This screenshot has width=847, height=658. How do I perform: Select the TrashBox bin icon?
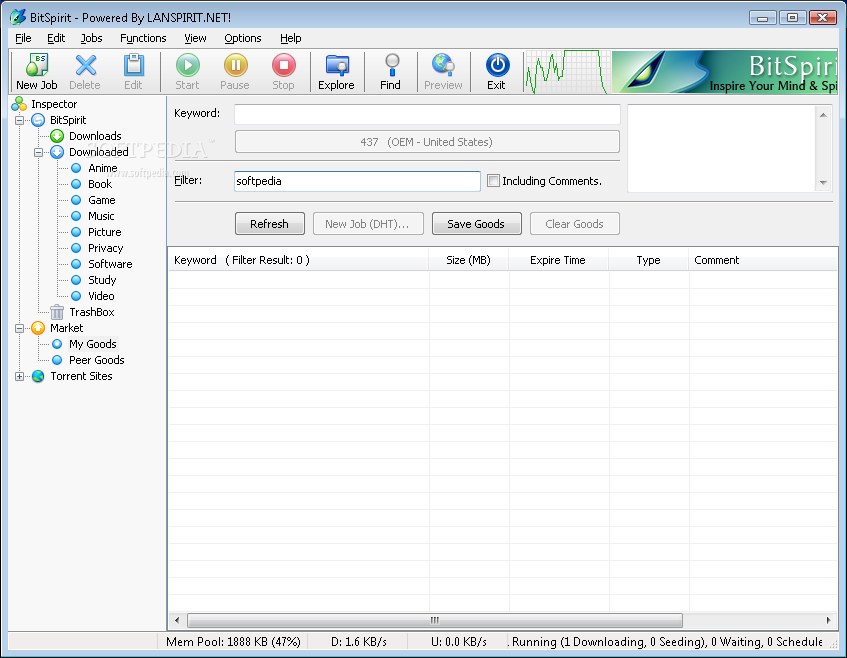(57, 312)
